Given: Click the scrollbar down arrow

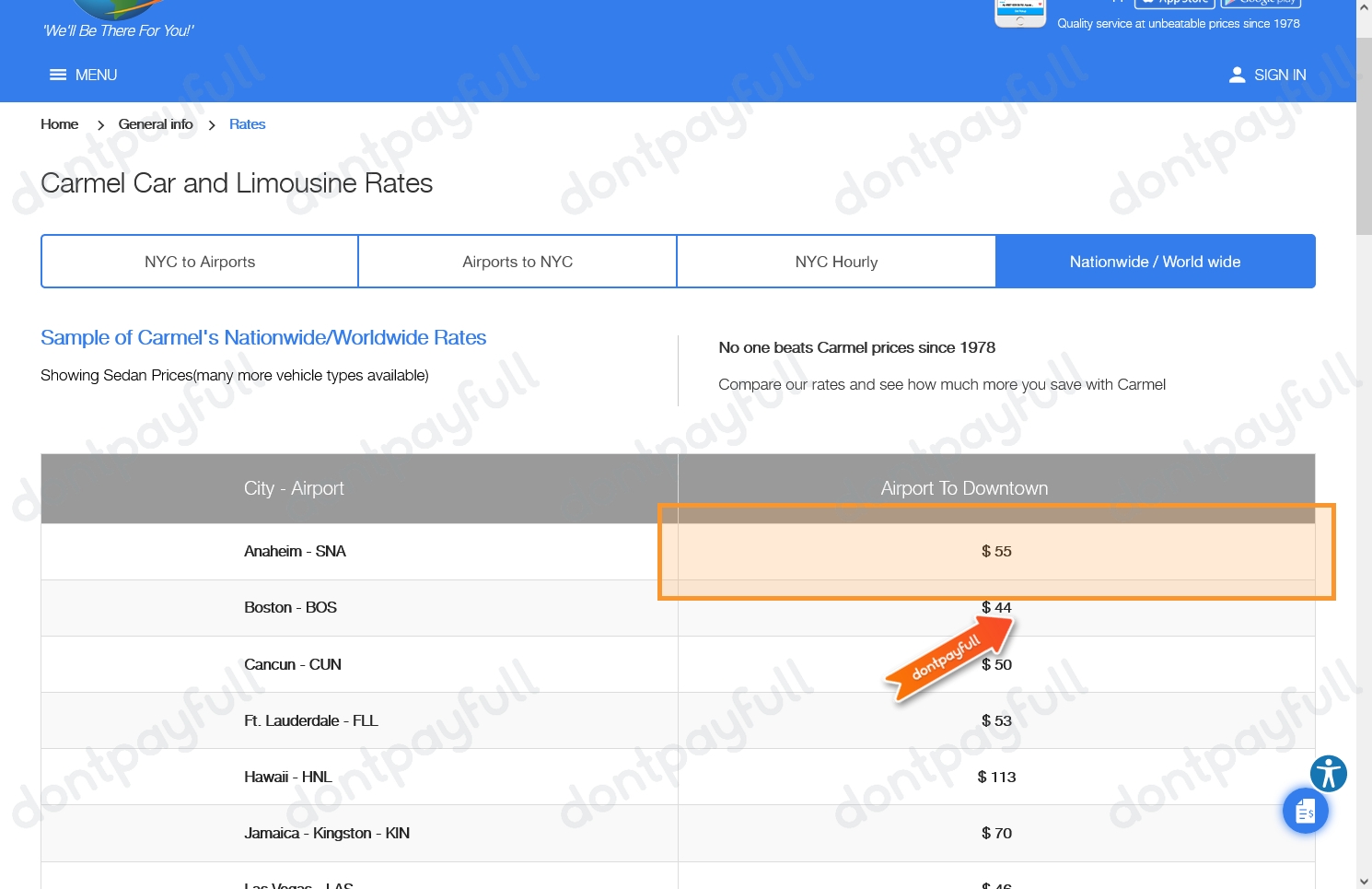Looking at the screenshot, I should pyautogui.click(x=1364, y=881).
